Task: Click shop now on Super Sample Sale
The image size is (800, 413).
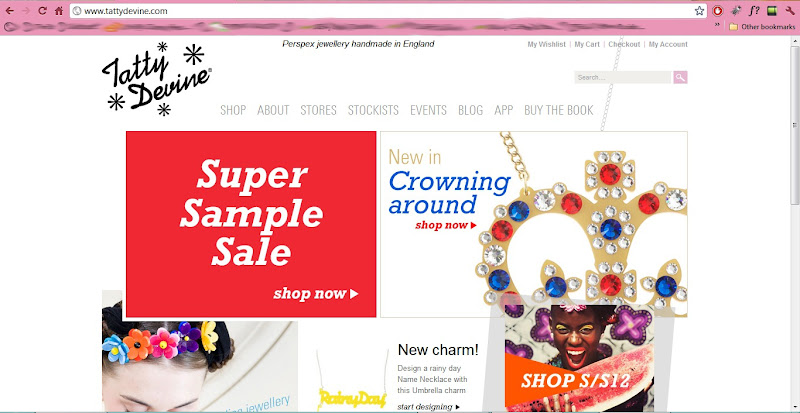Action: point(316,294)
